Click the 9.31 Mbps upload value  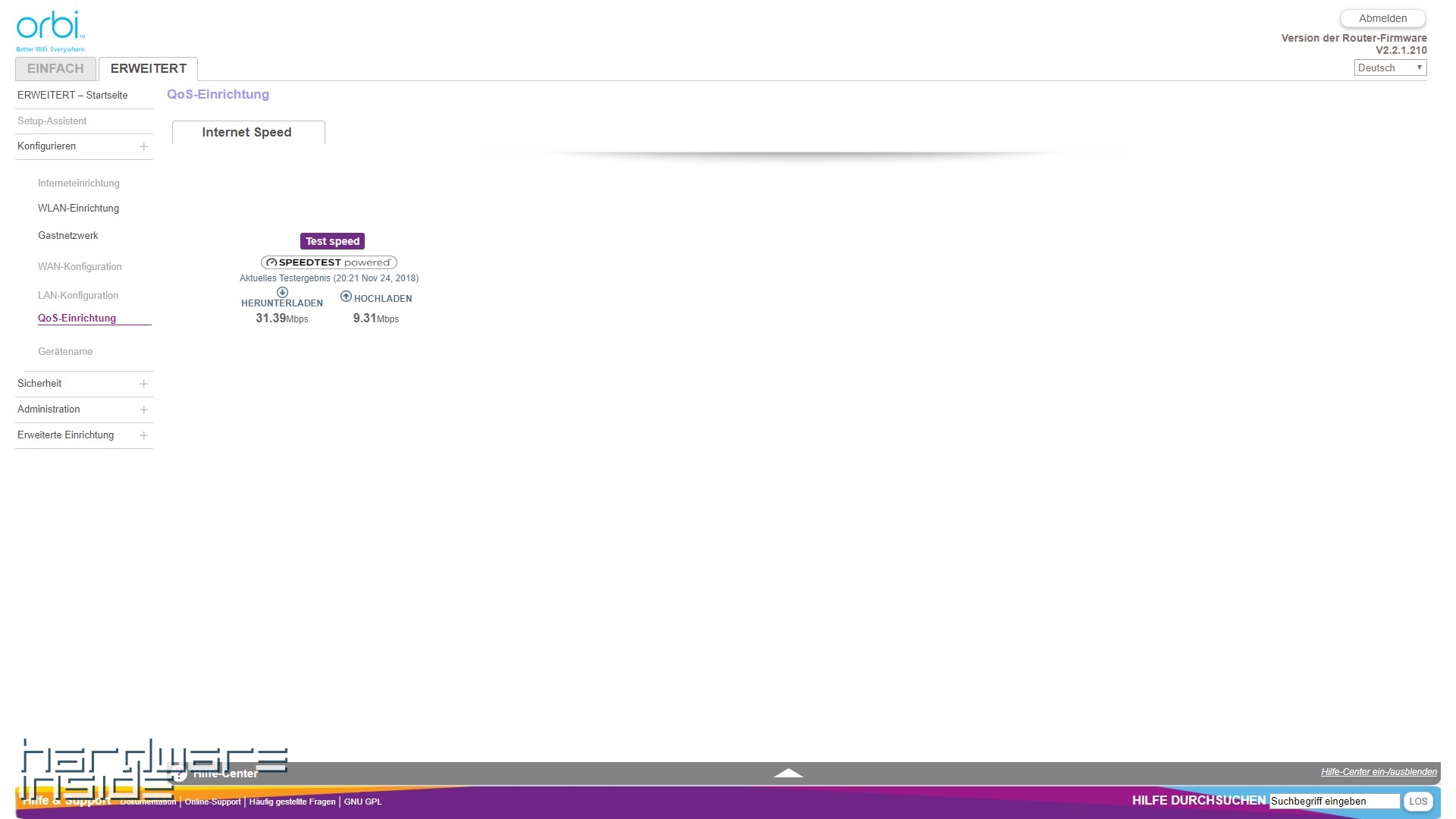pos(375,318)
